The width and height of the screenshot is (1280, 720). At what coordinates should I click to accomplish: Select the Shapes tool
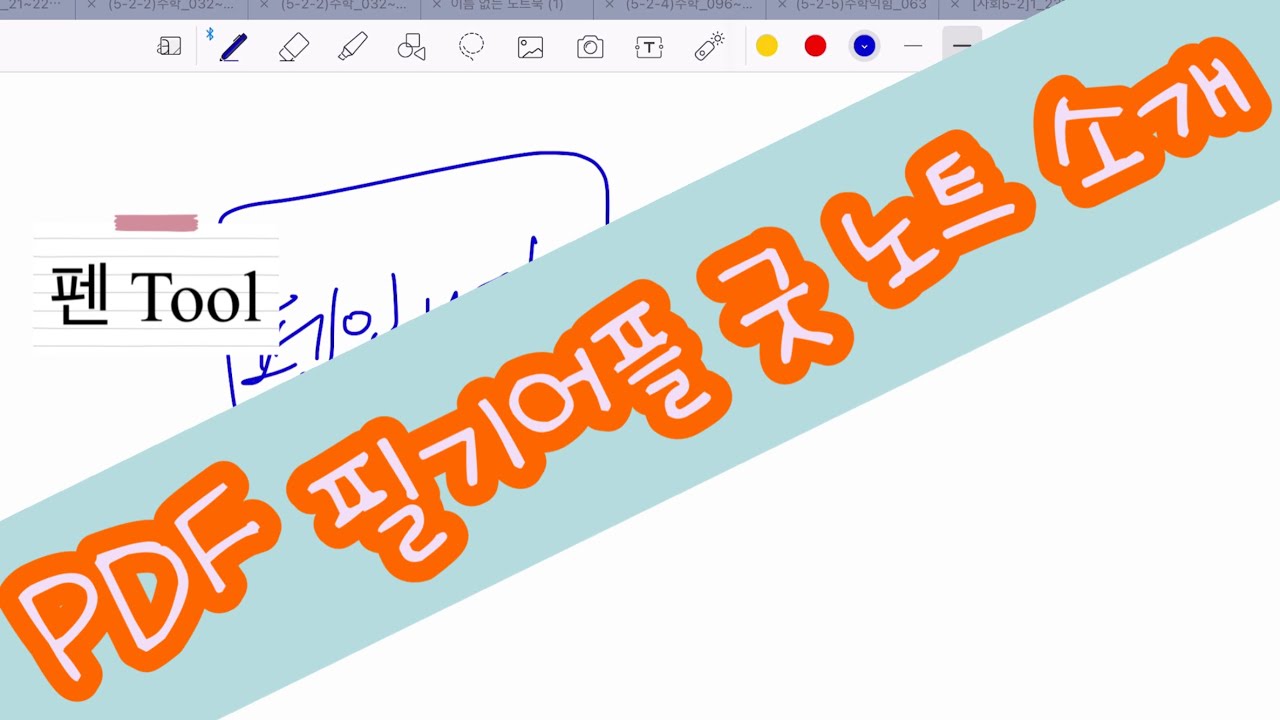pyautogui.click(x=412, y=47)
